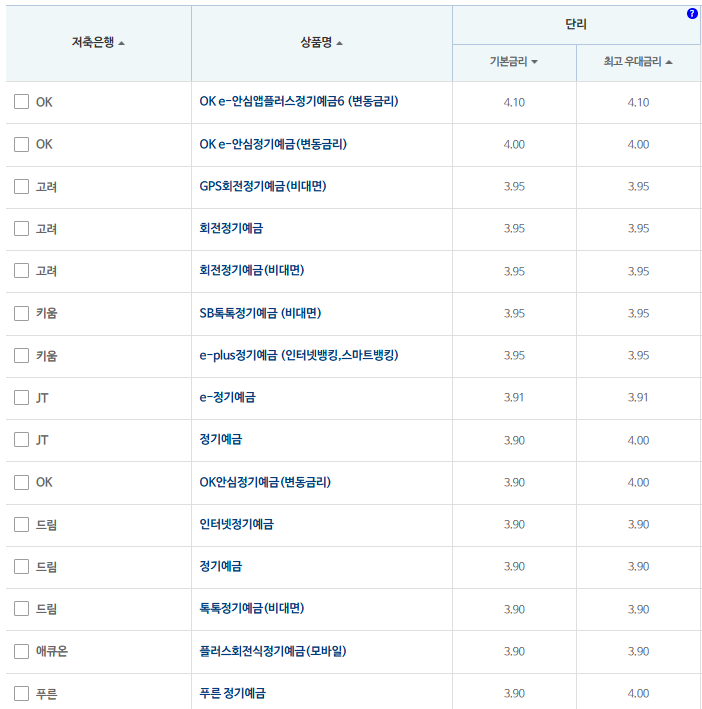Screen dimensions: 702x709
Task: Click bank name JT in e-정기예금 row
Action: coord(42,398)
